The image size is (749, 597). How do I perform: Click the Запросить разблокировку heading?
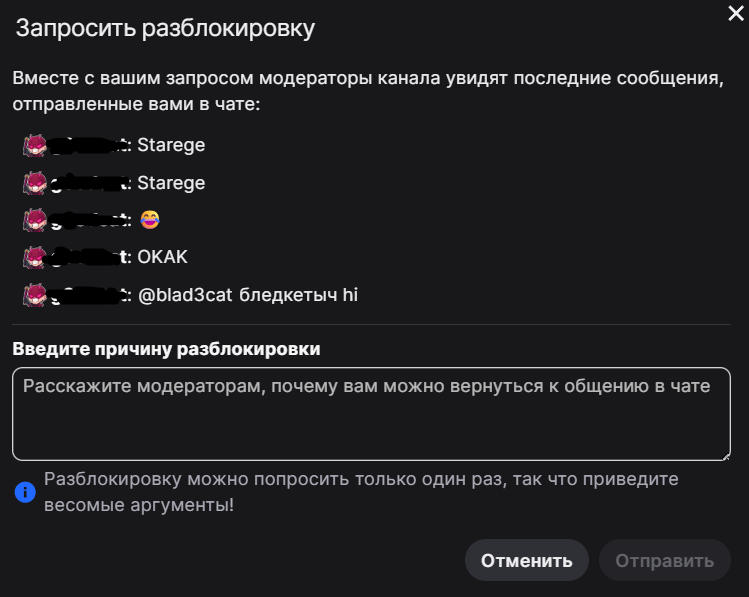coord(165,28)
